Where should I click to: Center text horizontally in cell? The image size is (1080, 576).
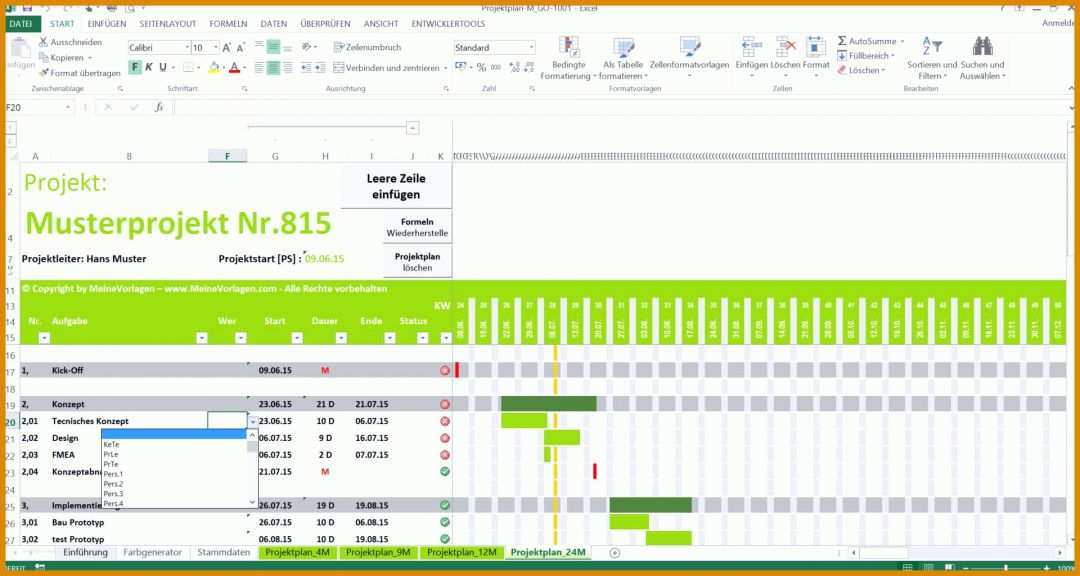click(x=273, y=68)
